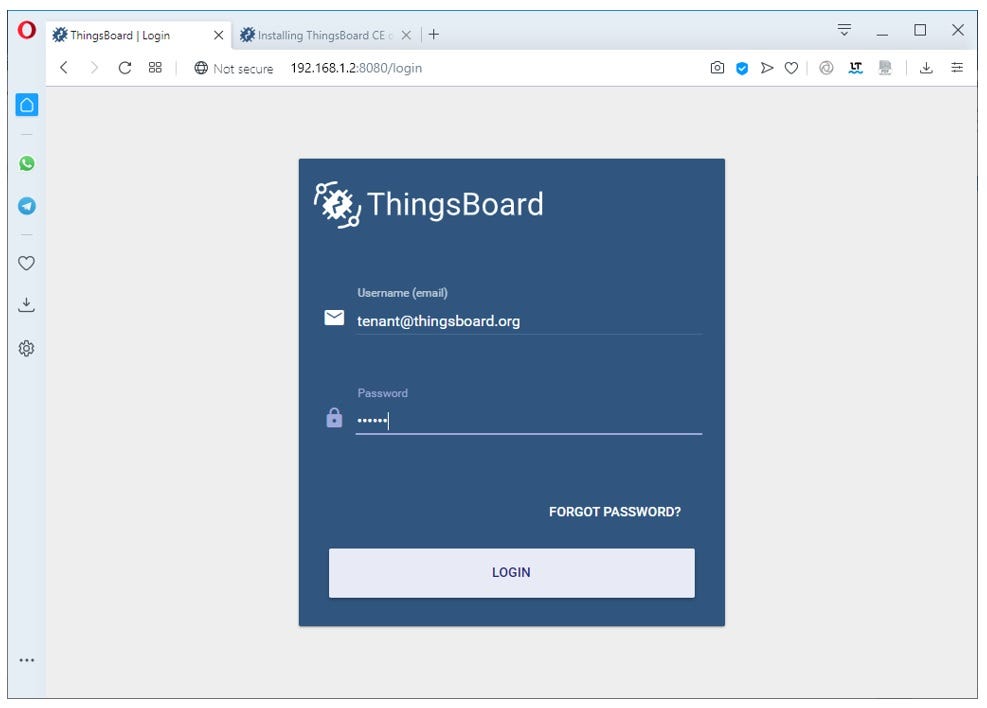Click the address bar URL 192.168.1.2:8080/login
This screenshot has height=708, width=987.
point(356,68)
